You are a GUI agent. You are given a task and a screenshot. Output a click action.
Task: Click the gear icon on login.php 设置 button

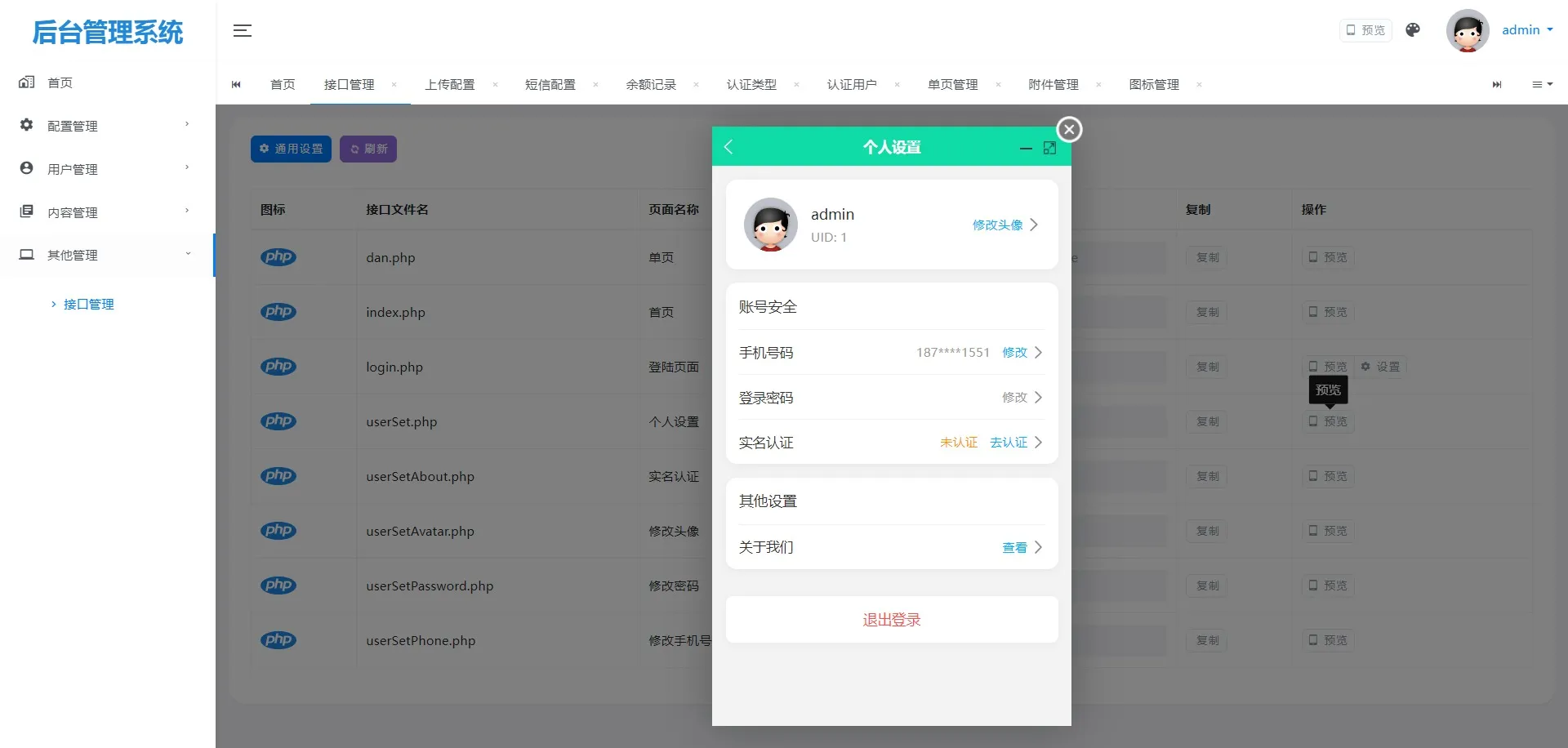[x=1365, y=367]
